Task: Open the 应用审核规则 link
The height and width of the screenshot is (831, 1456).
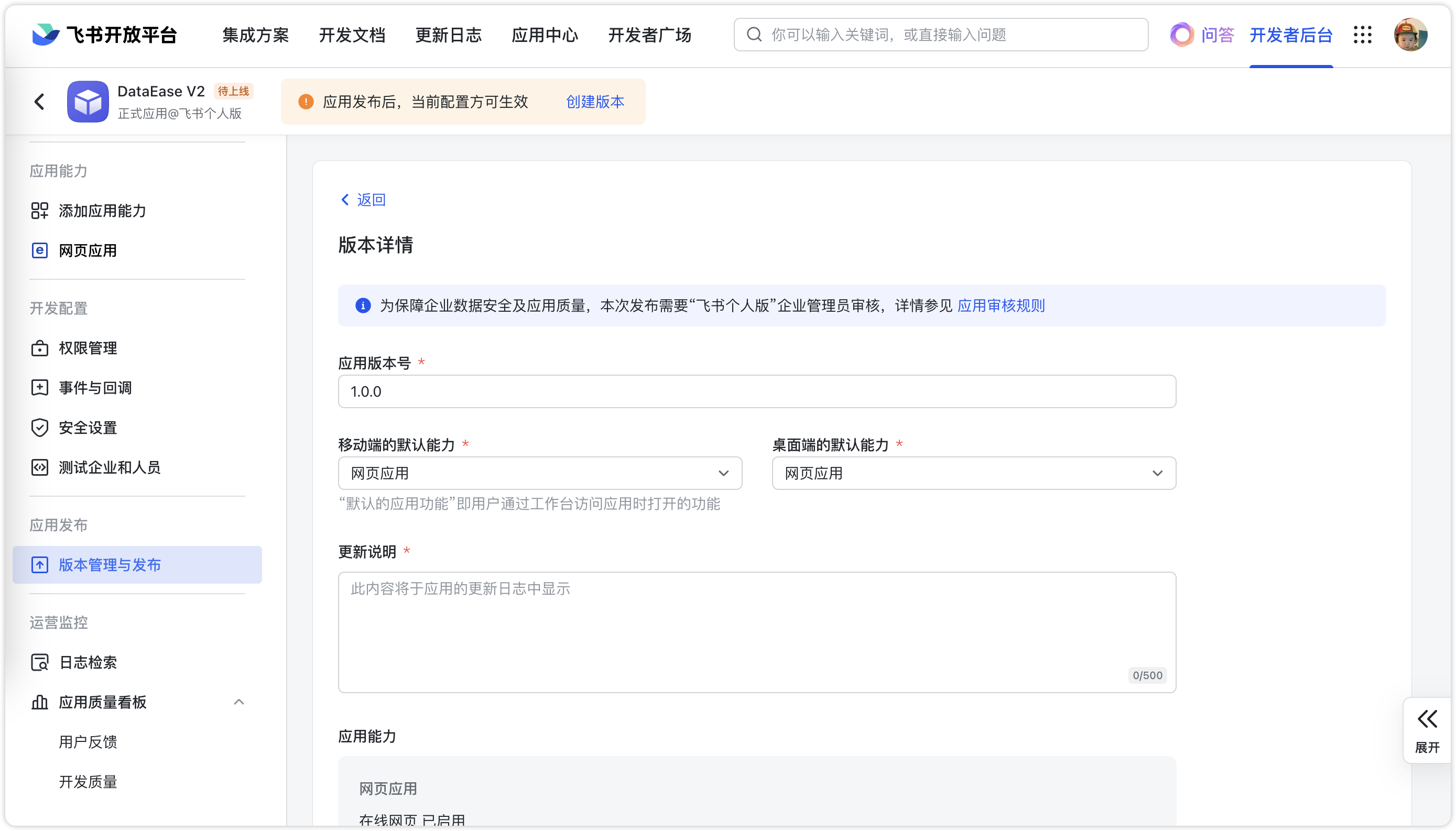Action: click(x=1001, y=306)
